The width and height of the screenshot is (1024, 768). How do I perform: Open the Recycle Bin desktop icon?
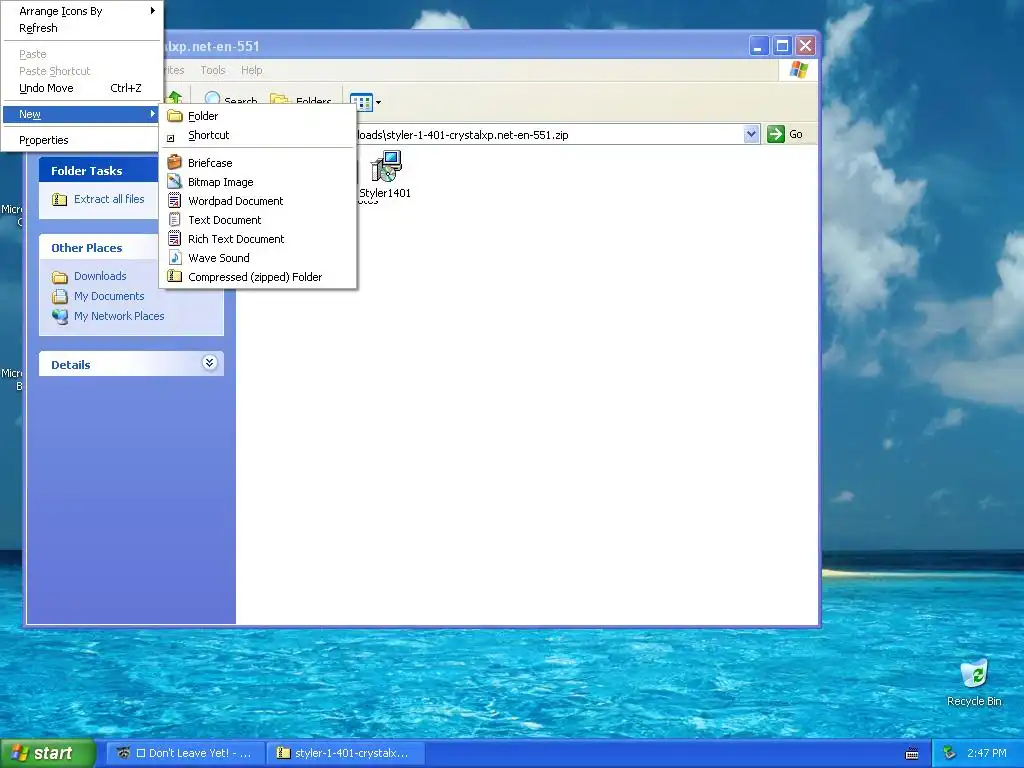pyautogui.click(x=974, y=682)
